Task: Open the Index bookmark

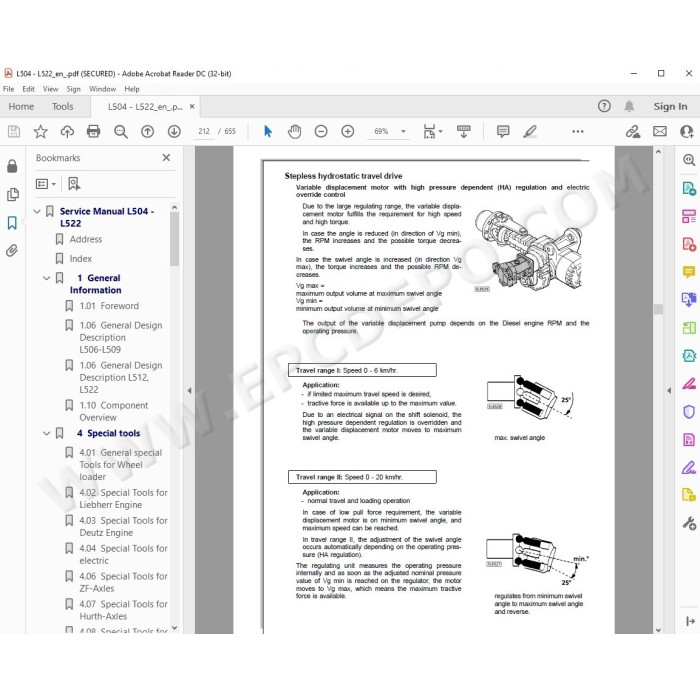Action: (80, 258)
